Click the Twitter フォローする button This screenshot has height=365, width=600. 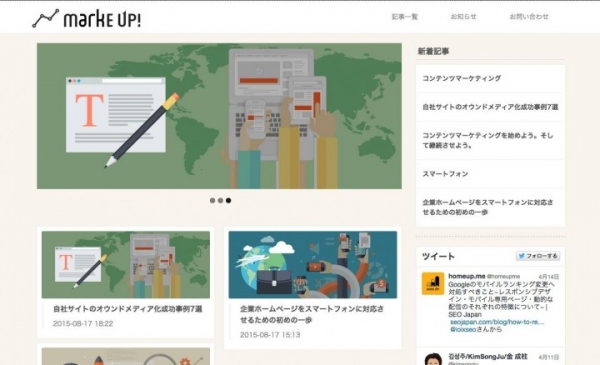(538, 256)
